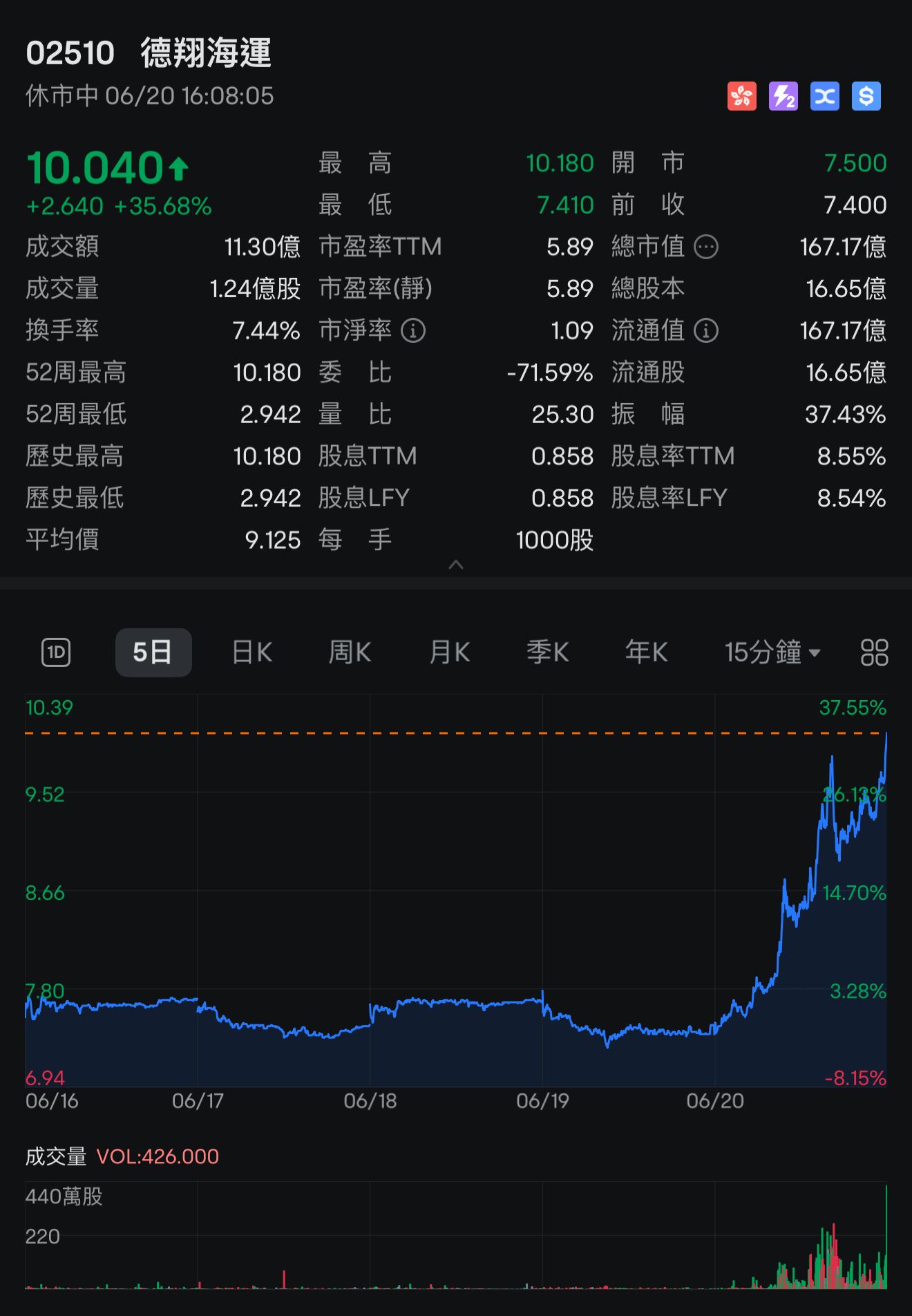Tap the Hong Kong market flag icon
The width and height of the screenshot is (912, 1316).
pos(742,96)
